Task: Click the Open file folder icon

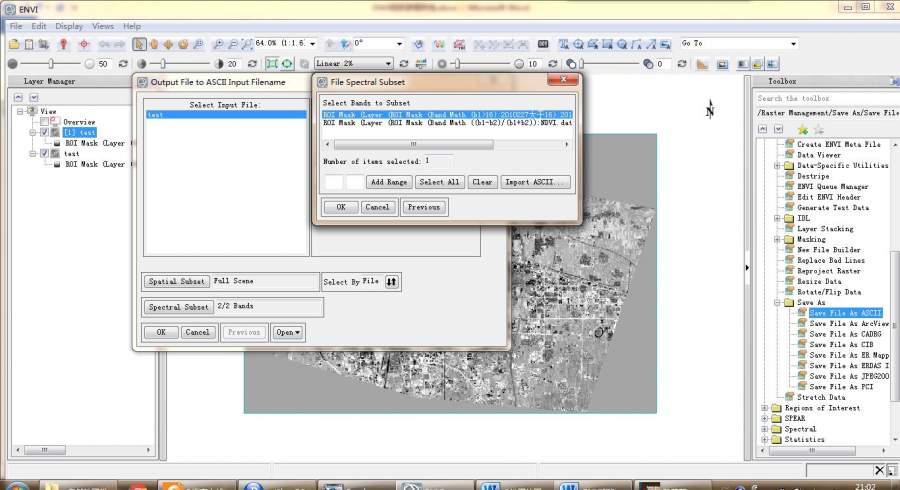Action: (x=14, y=44)
